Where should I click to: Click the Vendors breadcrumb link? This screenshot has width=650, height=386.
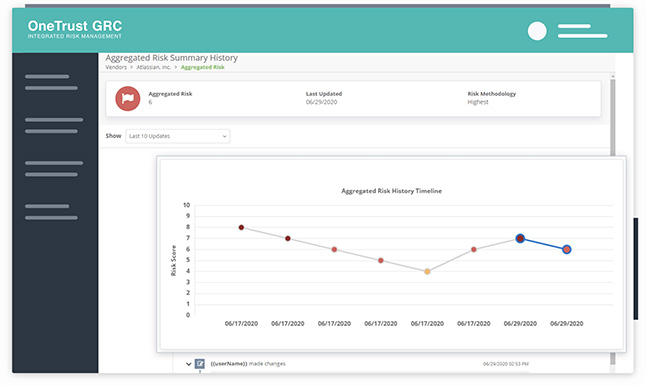[x=116, y=67]
